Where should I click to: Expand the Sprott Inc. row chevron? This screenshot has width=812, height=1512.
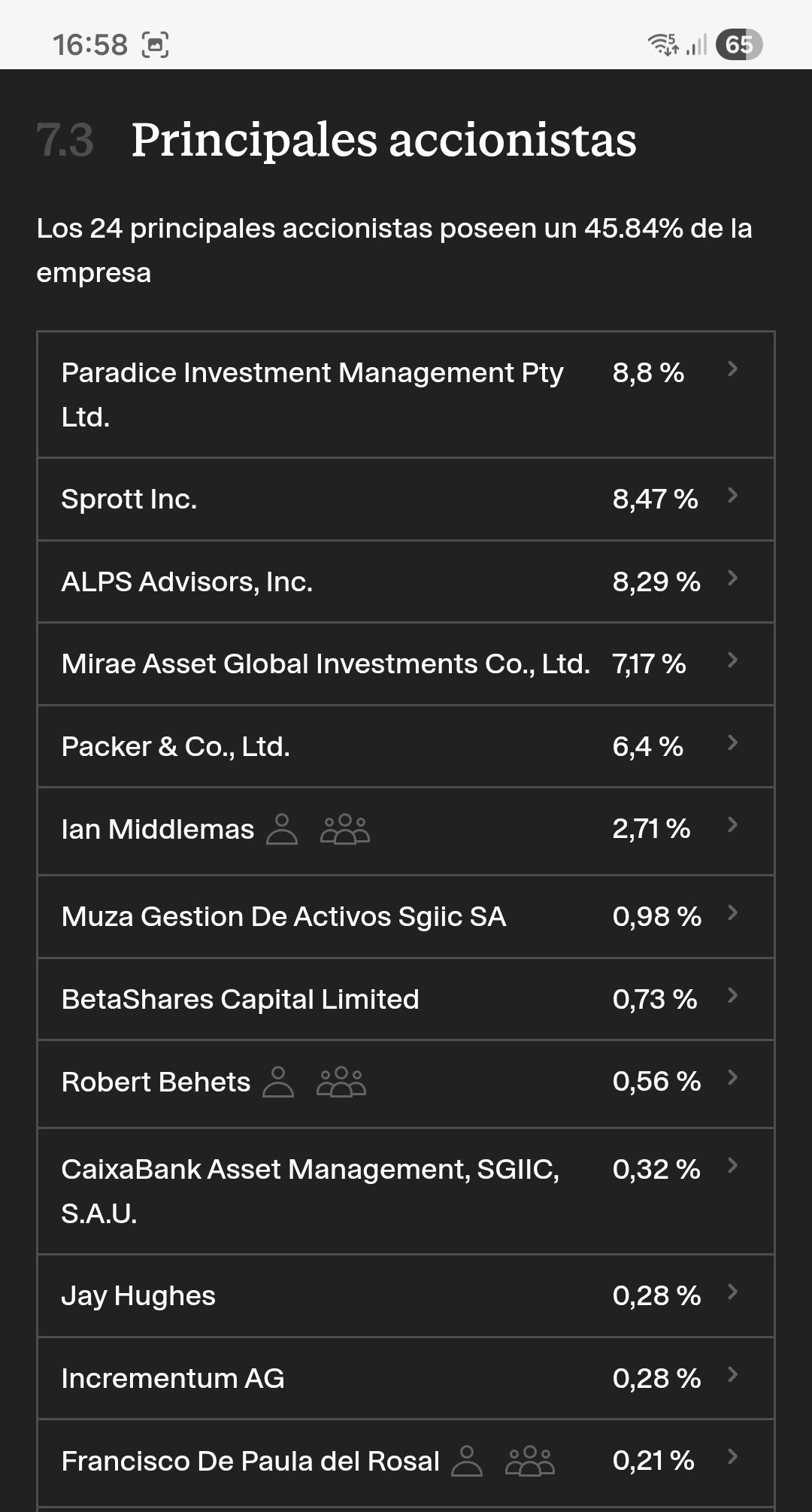click(x=732, y=495)
